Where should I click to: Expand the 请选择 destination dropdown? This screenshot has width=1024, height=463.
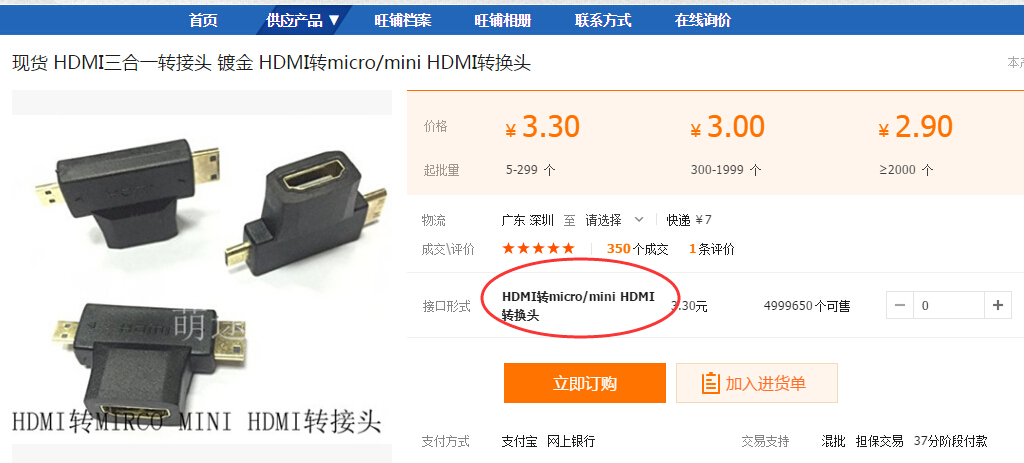click(615, 220)
